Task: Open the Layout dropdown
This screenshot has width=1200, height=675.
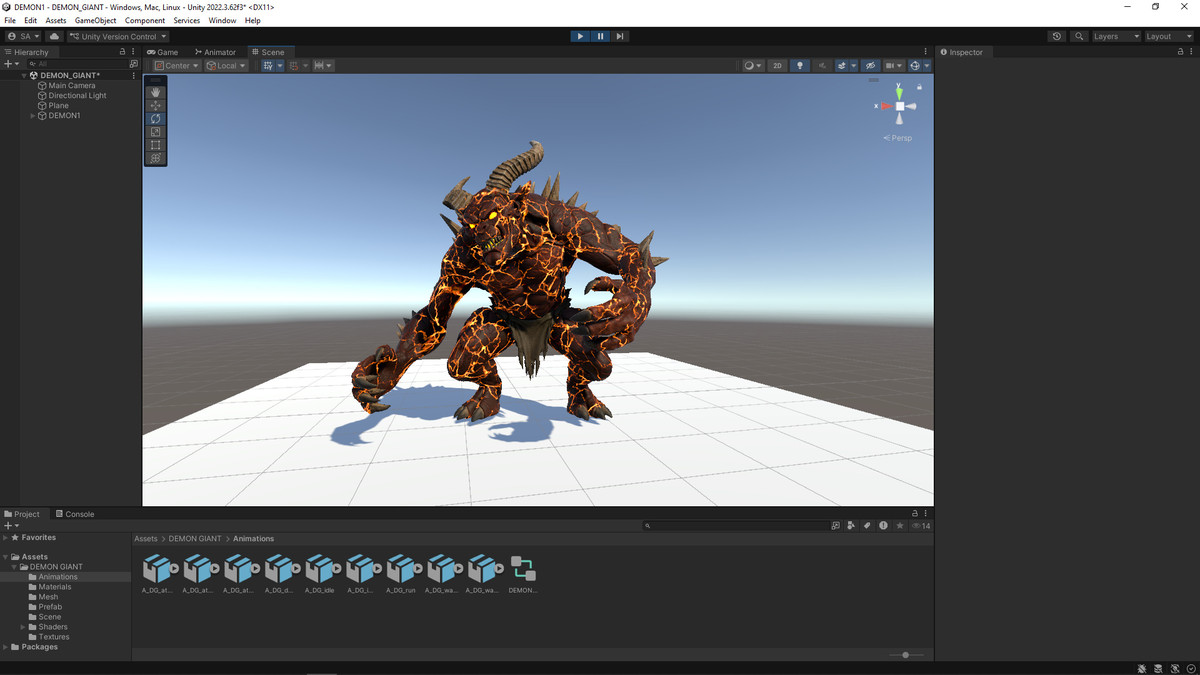Action: pos(1167,36)
